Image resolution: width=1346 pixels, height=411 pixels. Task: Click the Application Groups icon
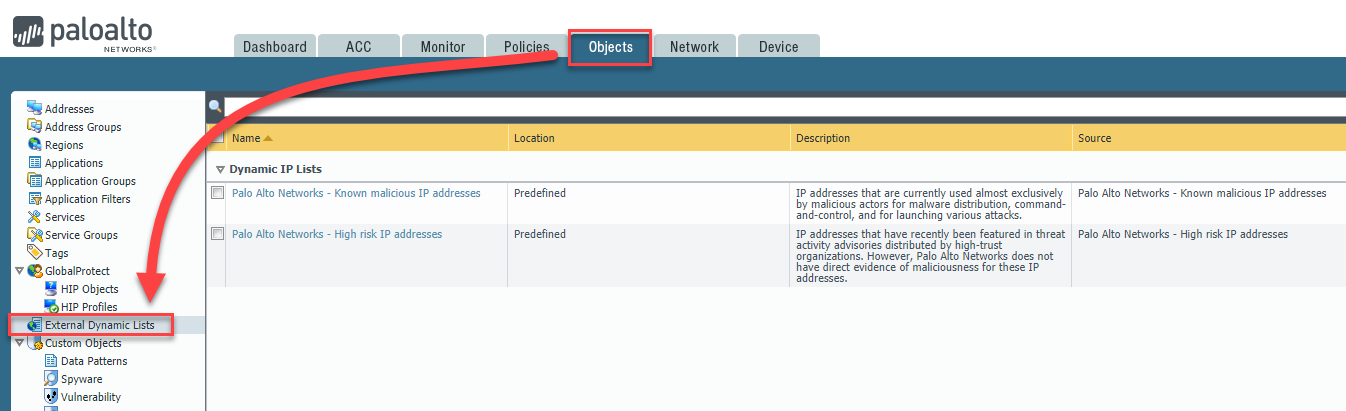[35, 180]
